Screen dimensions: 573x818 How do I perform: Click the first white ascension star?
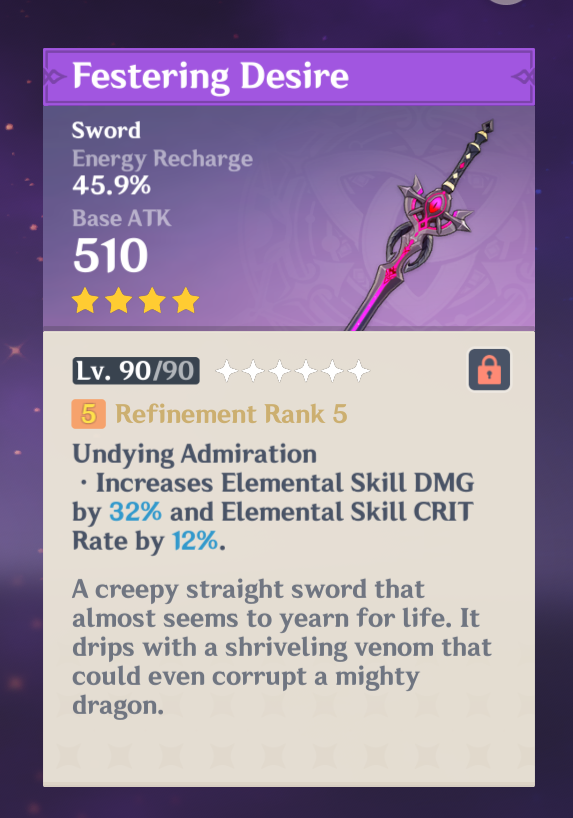[x=226, y=371]
